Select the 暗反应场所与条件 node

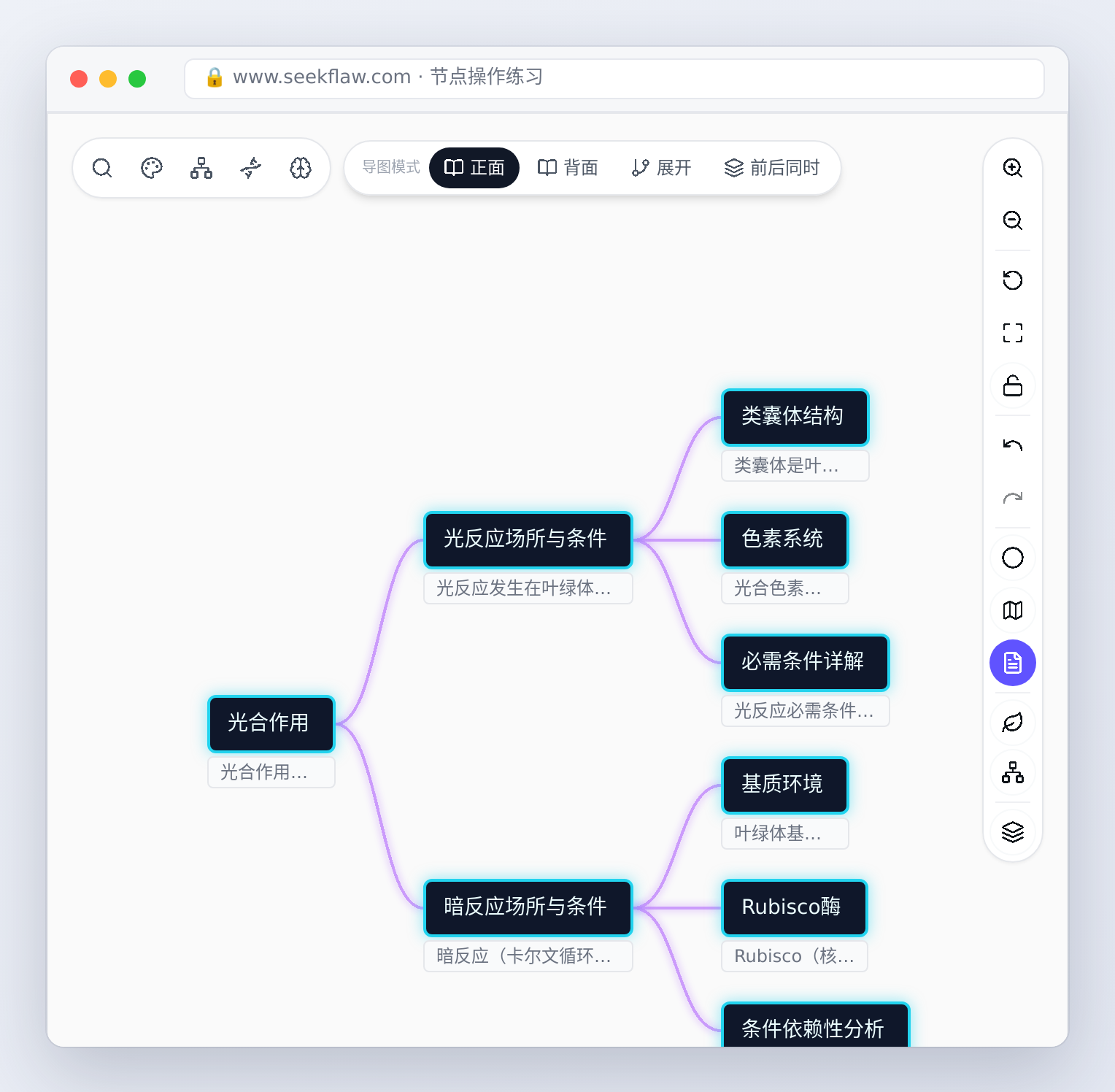pyautogui.click(x=528, y=907)
